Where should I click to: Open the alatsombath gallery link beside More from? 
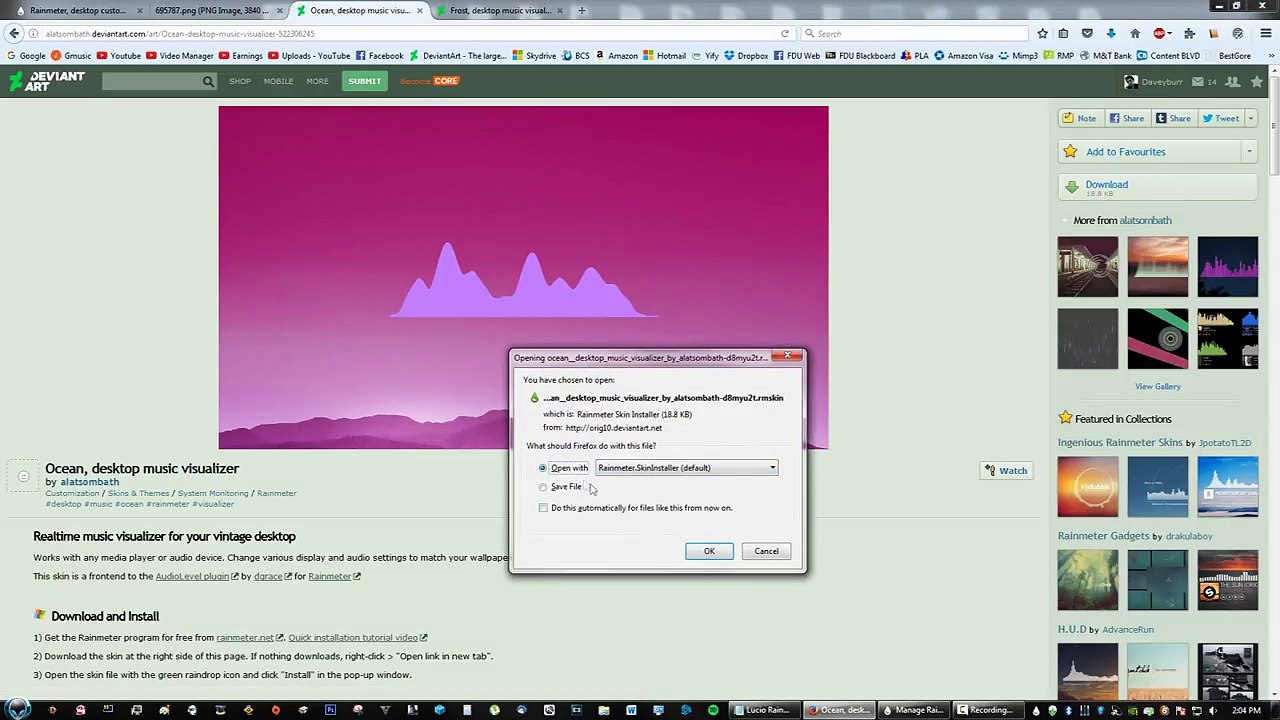coord(1145,220)
